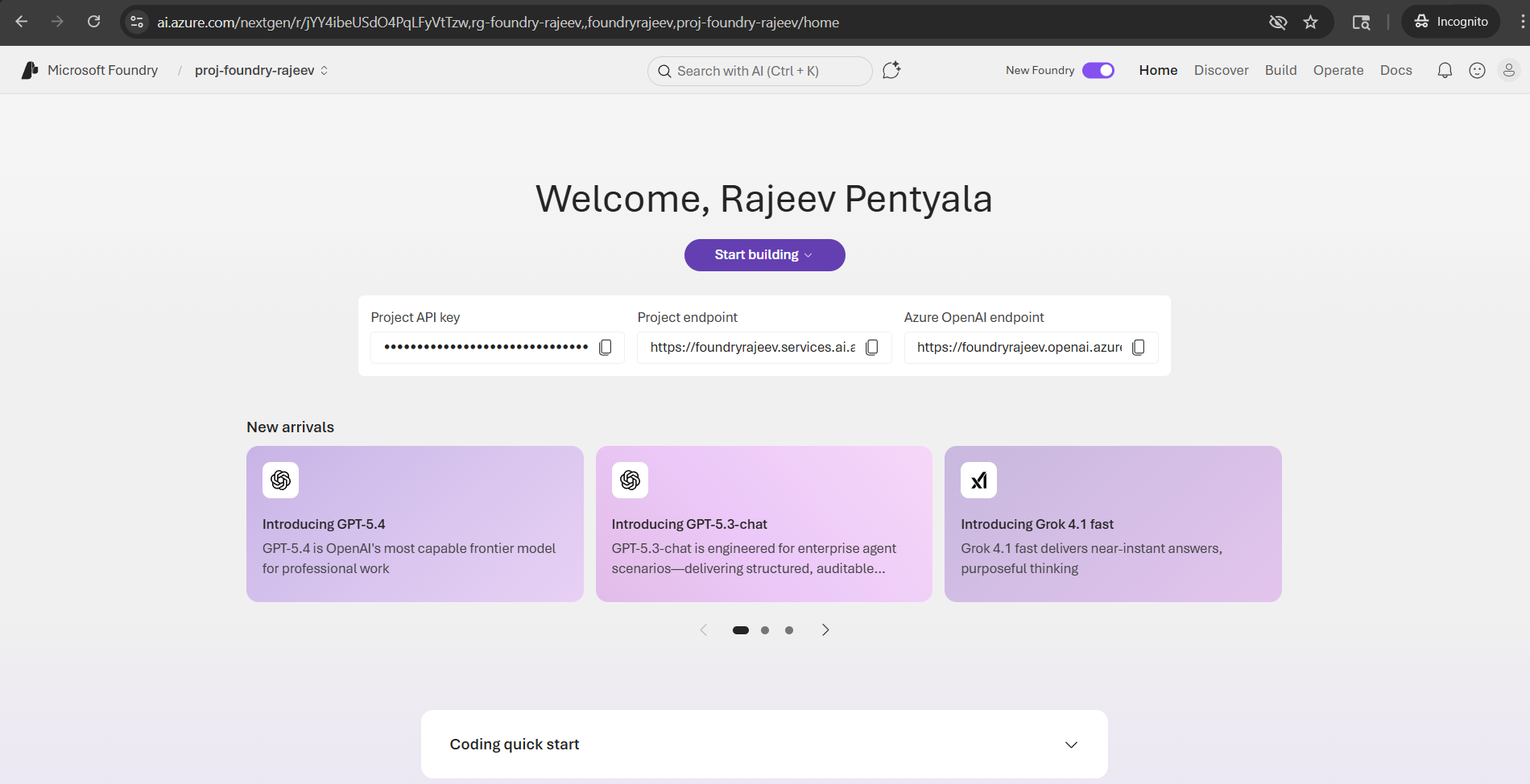This screenshot has height=784, width=1530.
Task: Go to the Discover tab
Action: tap(1221, 71)
